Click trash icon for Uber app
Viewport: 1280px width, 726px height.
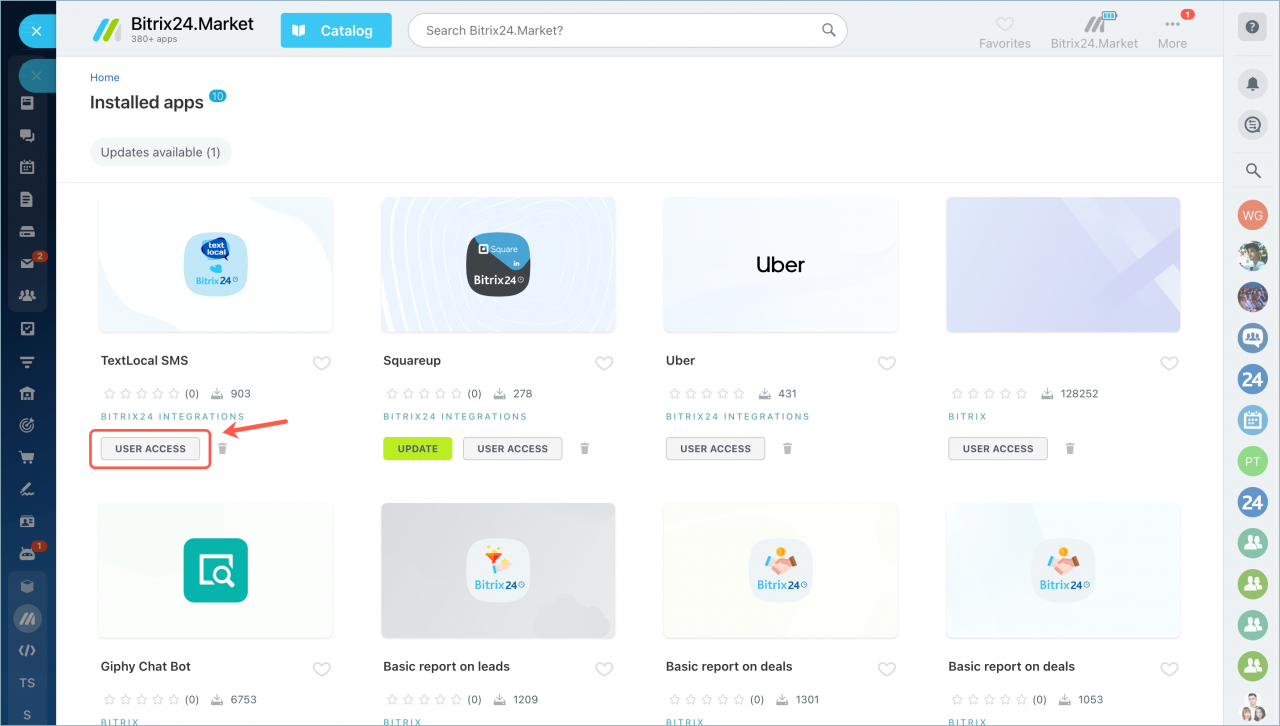[x=787, y=449]
